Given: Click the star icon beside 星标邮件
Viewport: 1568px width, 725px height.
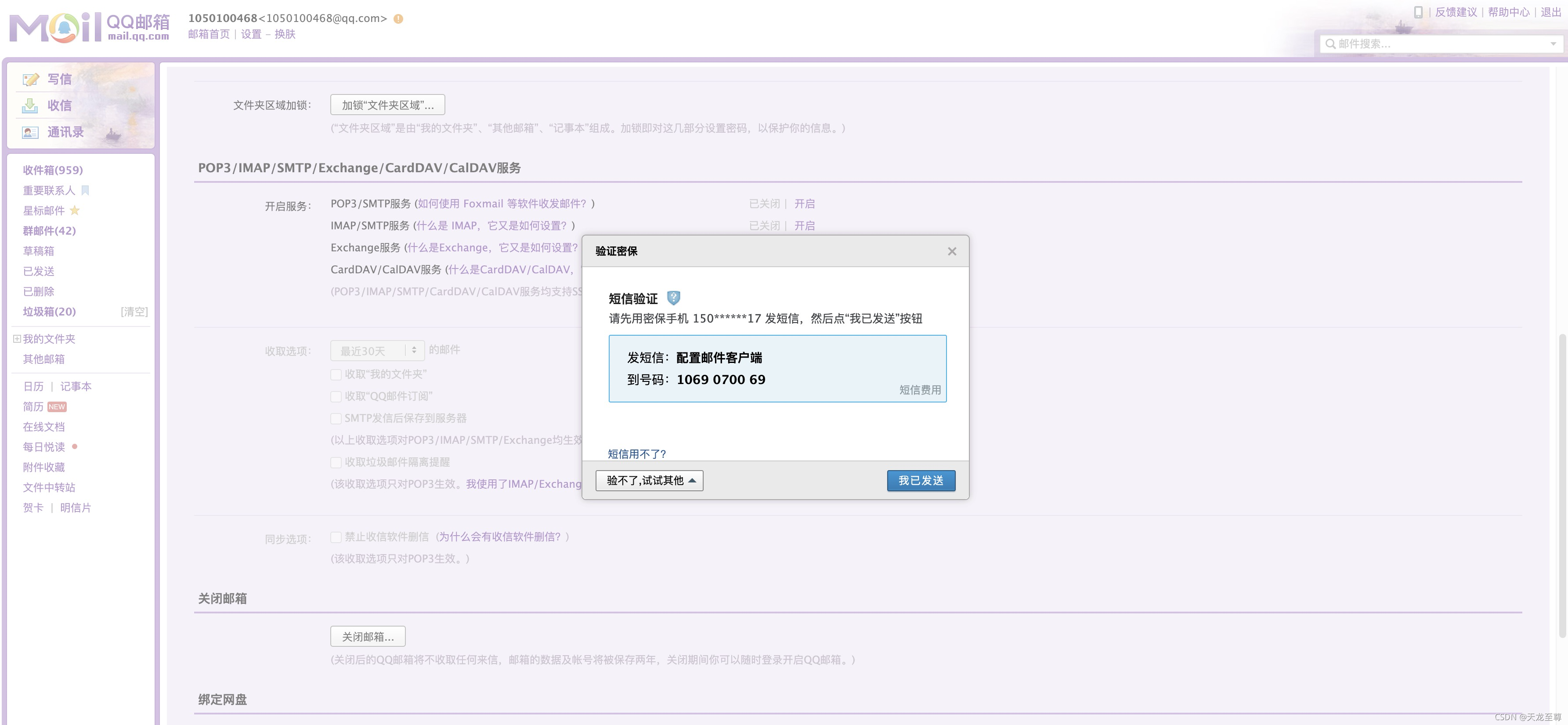Looking at the screenshot, I should pyautogui.click(x=75, y=210).
